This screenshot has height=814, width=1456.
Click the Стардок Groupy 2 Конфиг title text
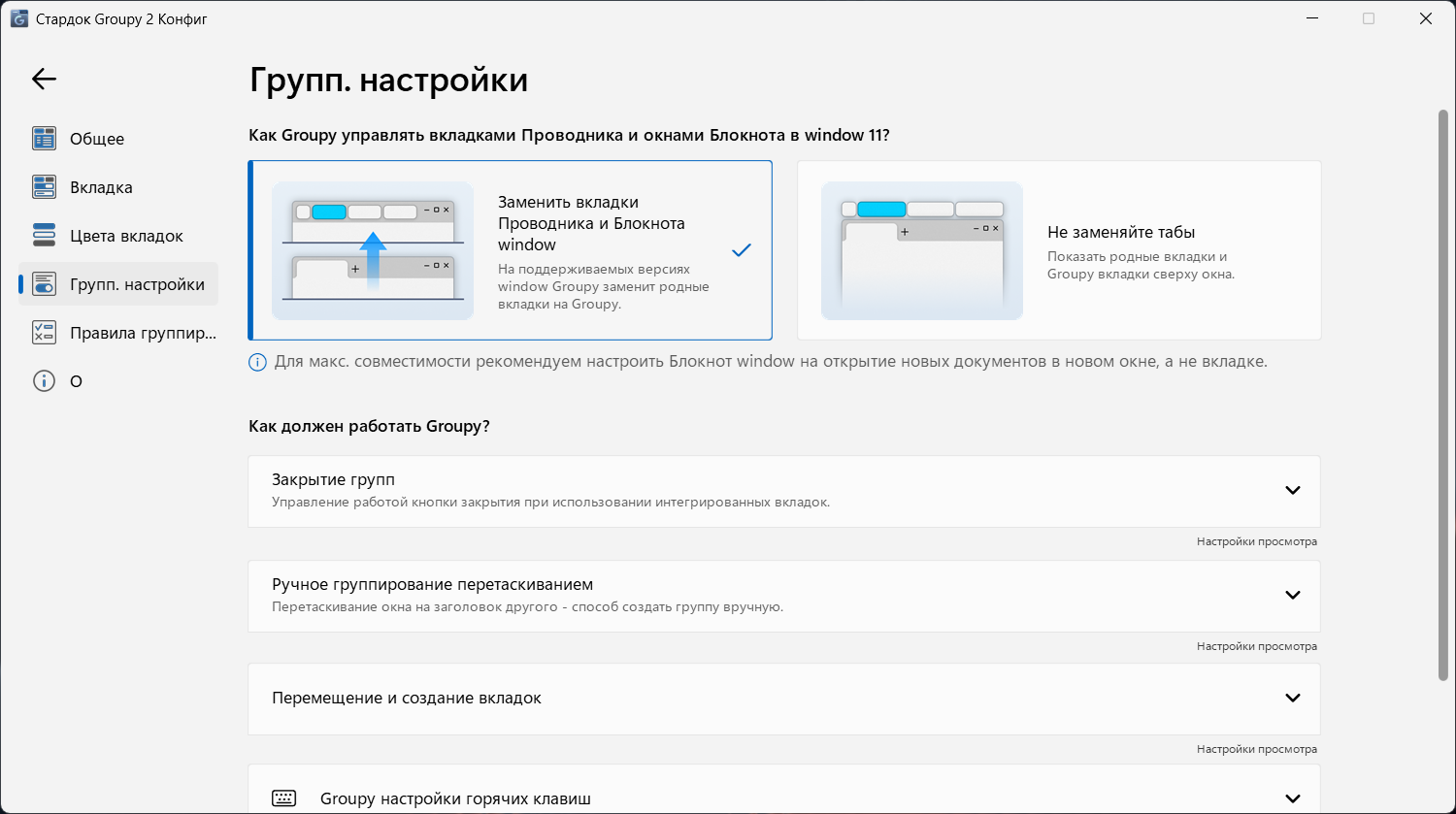[x=121, y=18]
